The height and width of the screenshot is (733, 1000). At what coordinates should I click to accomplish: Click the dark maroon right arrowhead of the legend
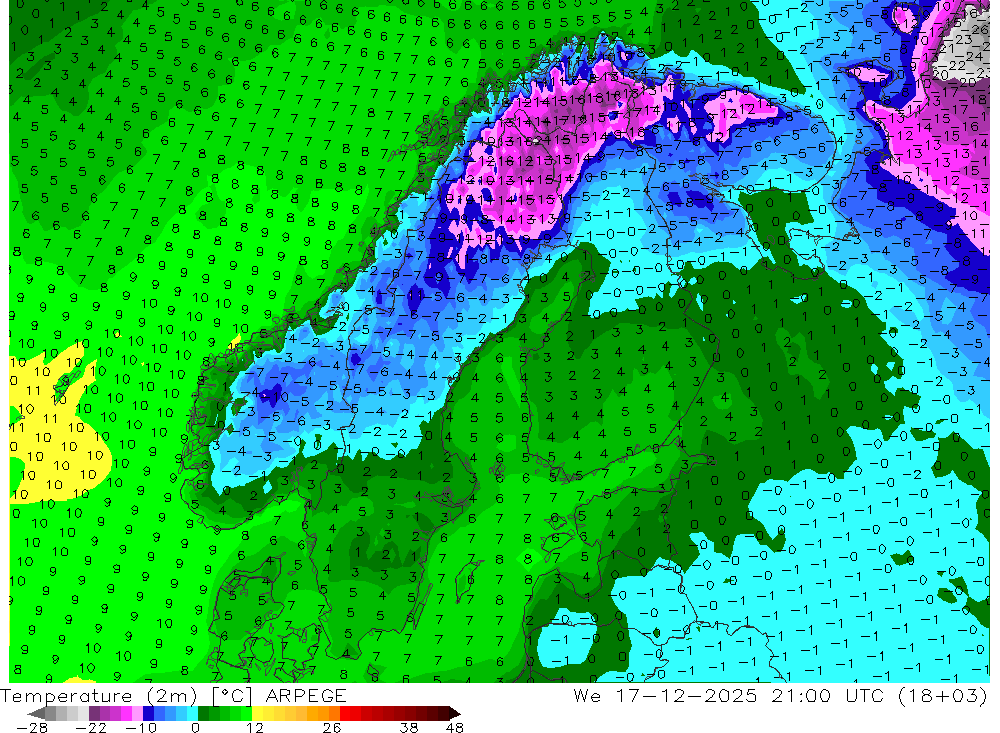(454, 714)
